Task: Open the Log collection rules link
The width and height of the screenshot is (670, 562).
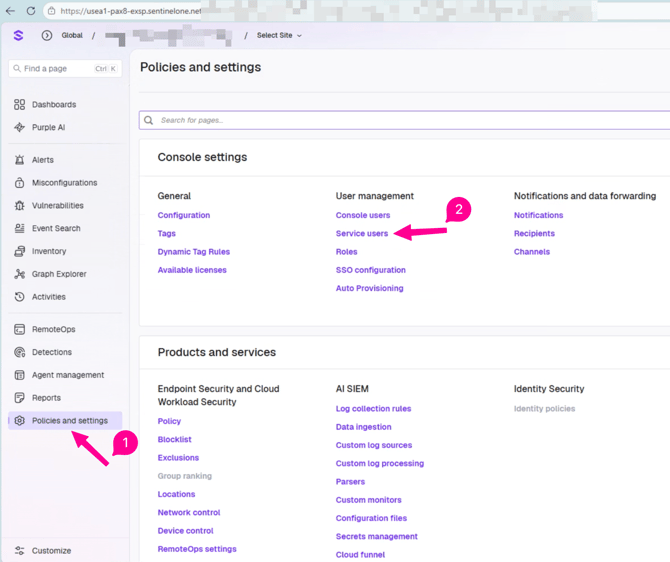Action: (x=373, y=409)
